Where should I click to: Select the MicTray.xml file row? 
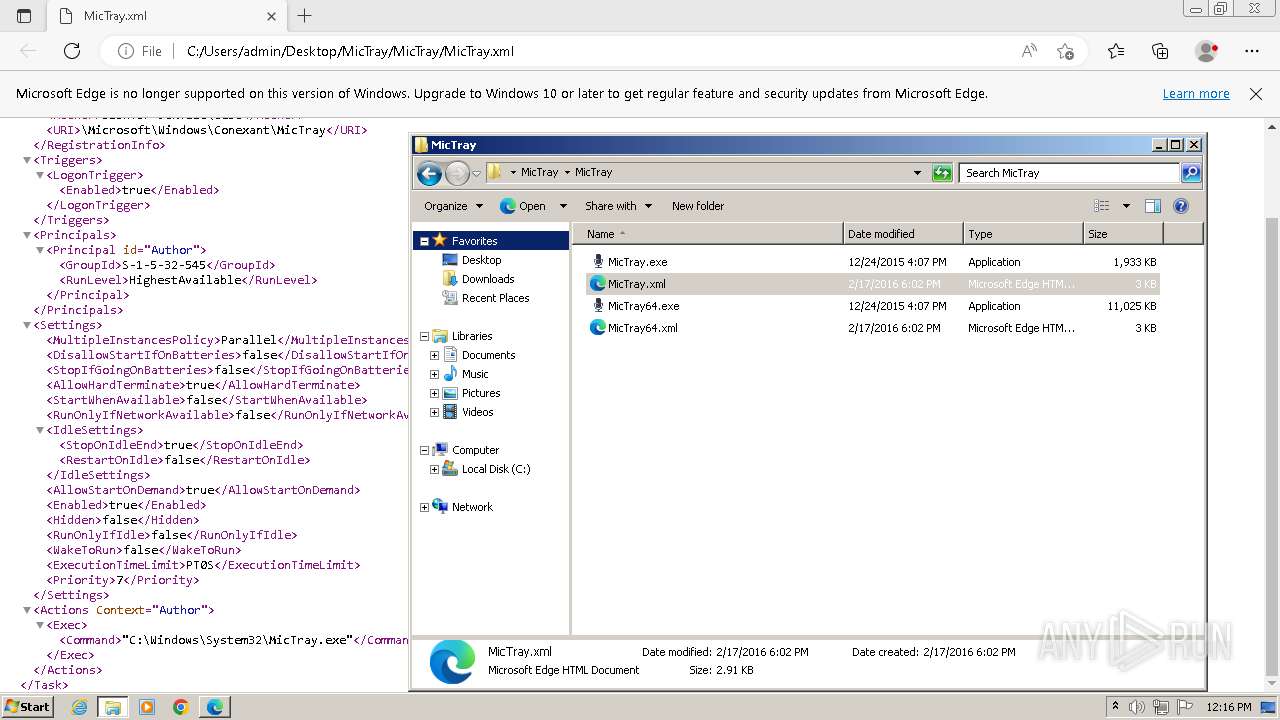872,284
